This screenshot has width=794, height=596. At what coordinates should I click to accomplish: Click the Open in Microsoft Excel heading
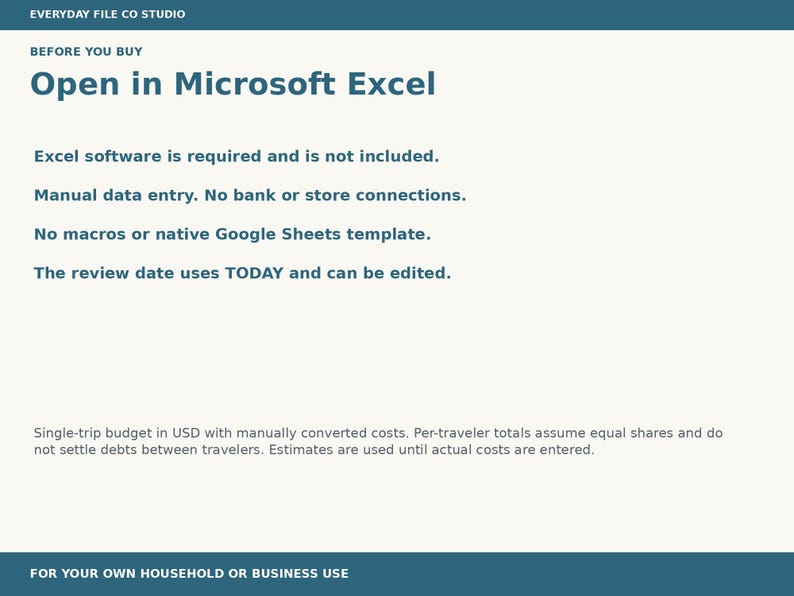click(233, 84)
